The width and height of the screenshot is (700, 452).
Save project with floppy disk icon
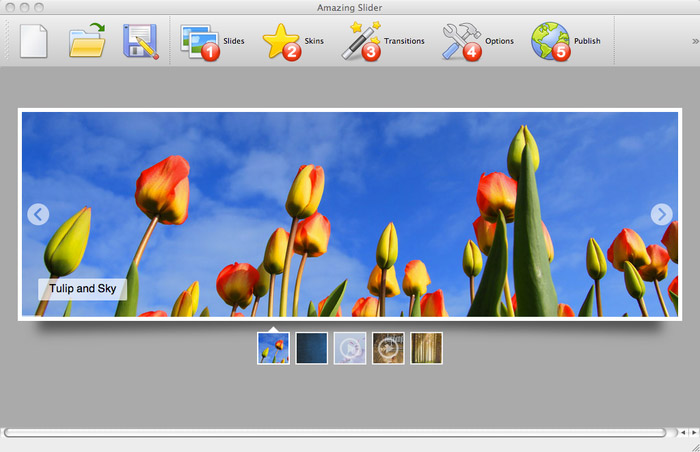pos(141,41)
